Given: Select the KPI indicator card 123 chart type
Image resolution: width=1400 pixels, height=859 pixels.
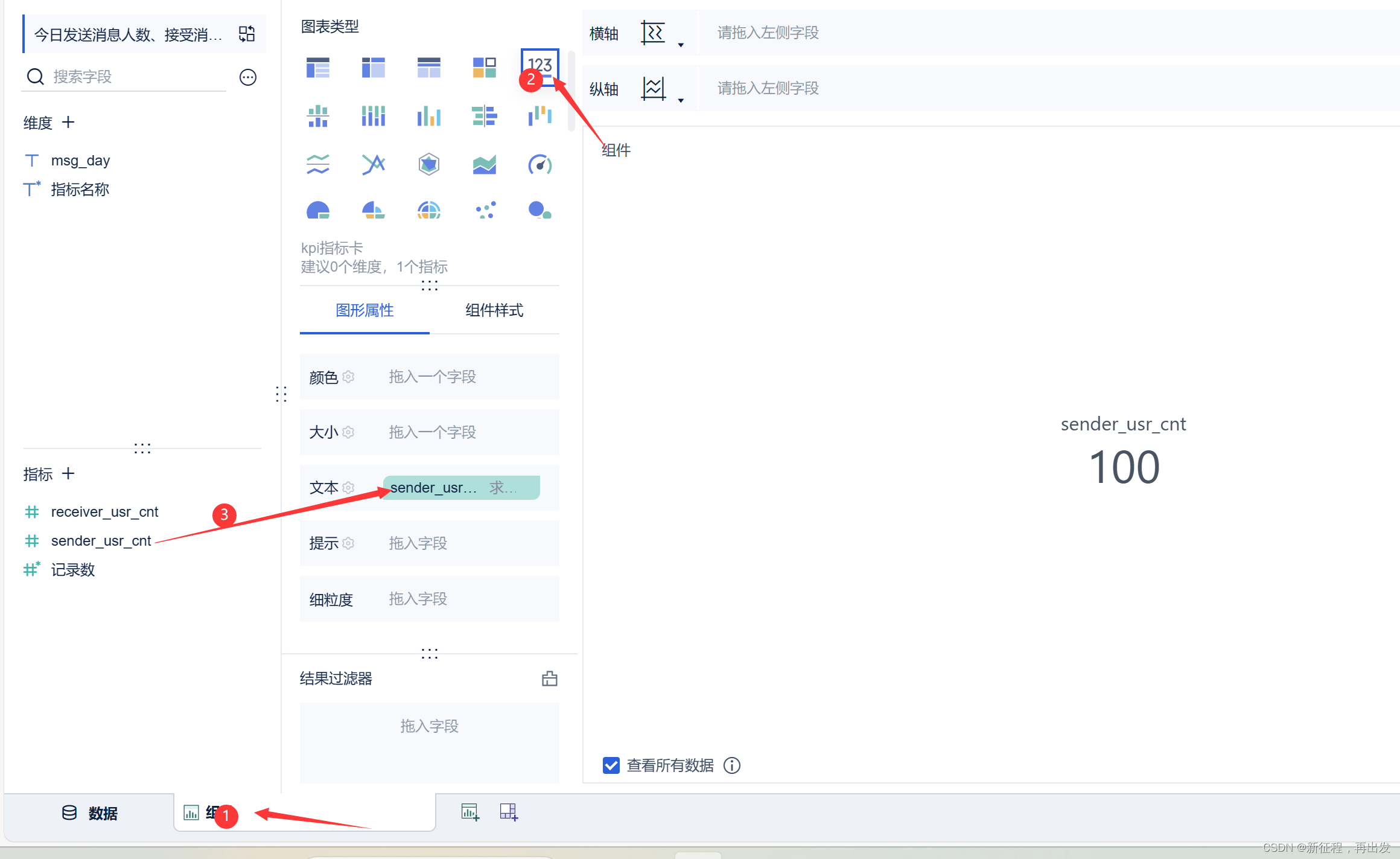Looking at the screenshot, I should [540, 66].
